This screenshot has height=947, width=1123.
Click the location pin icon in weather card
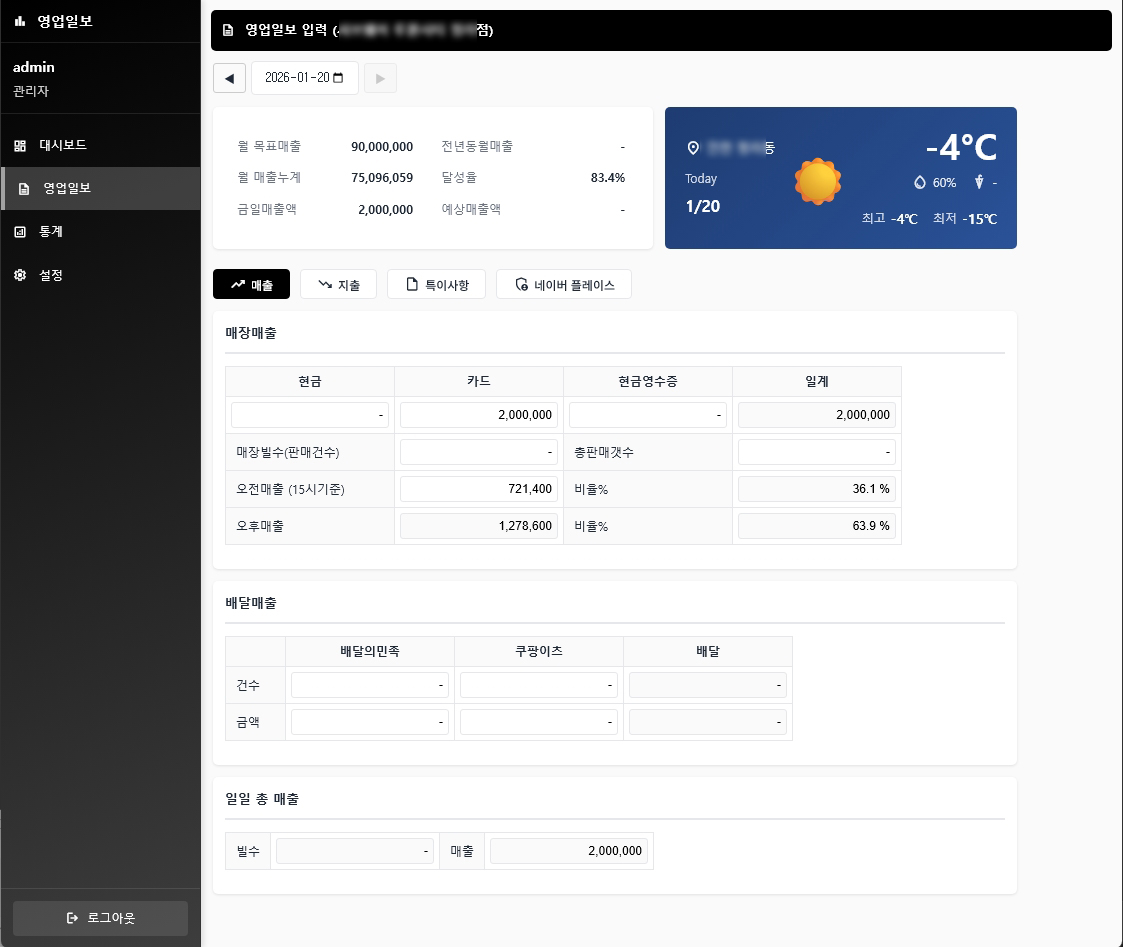693,148
